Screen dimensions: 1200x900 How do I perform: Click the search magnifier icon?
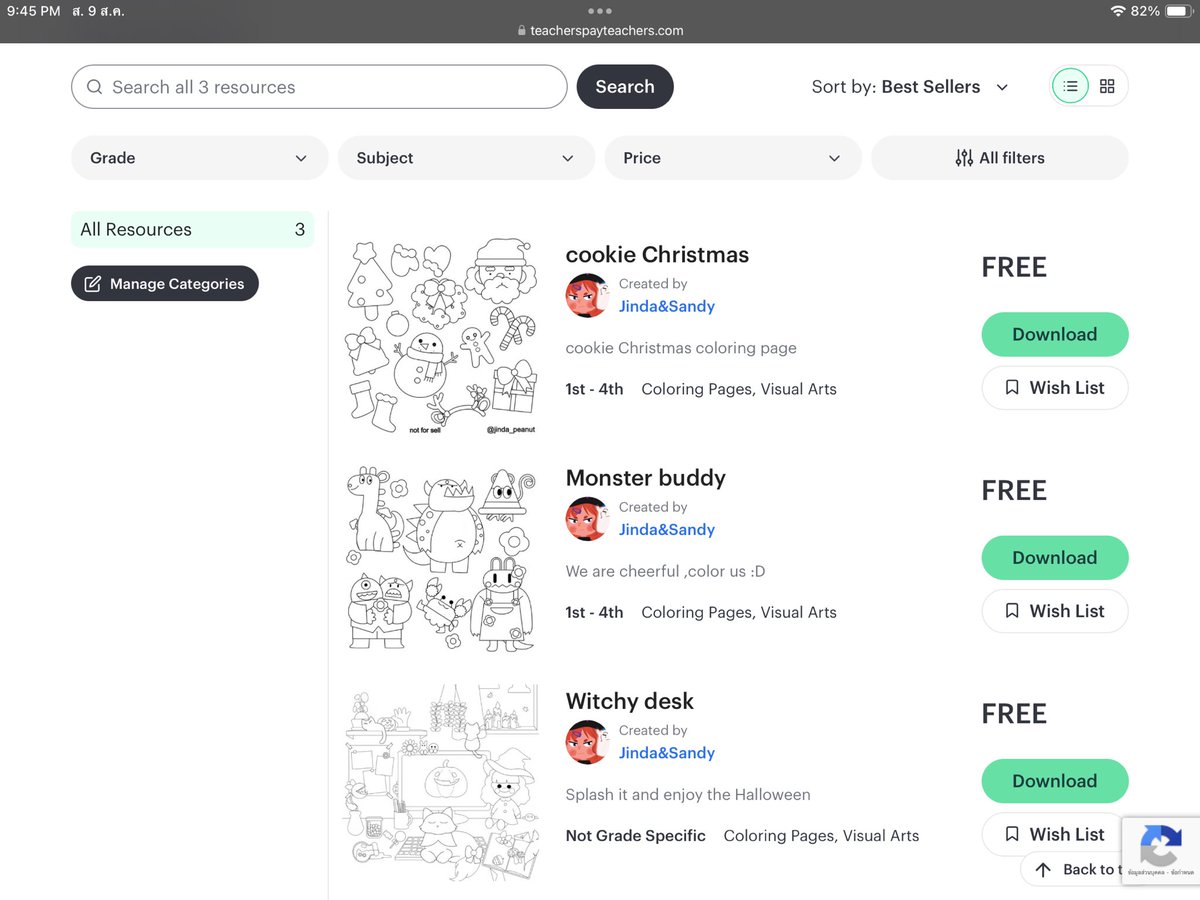pyautogui.click(x=95, y=87)
